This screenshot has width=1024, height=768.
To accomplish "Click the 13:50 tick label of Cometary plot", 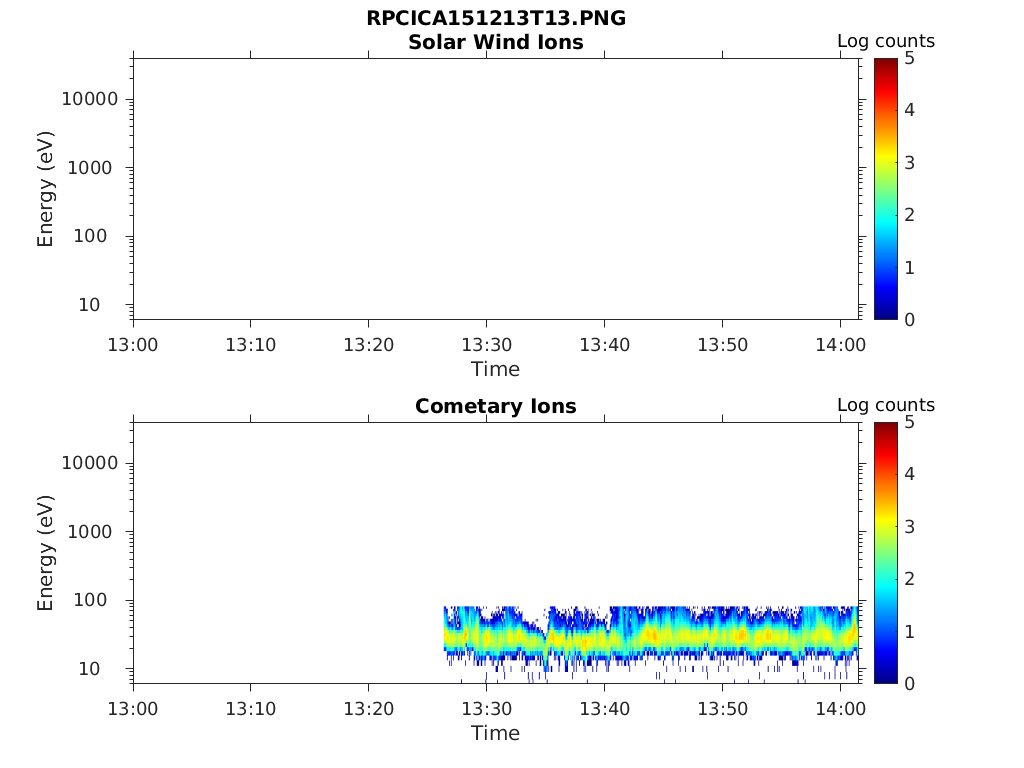I will point(722,709).
